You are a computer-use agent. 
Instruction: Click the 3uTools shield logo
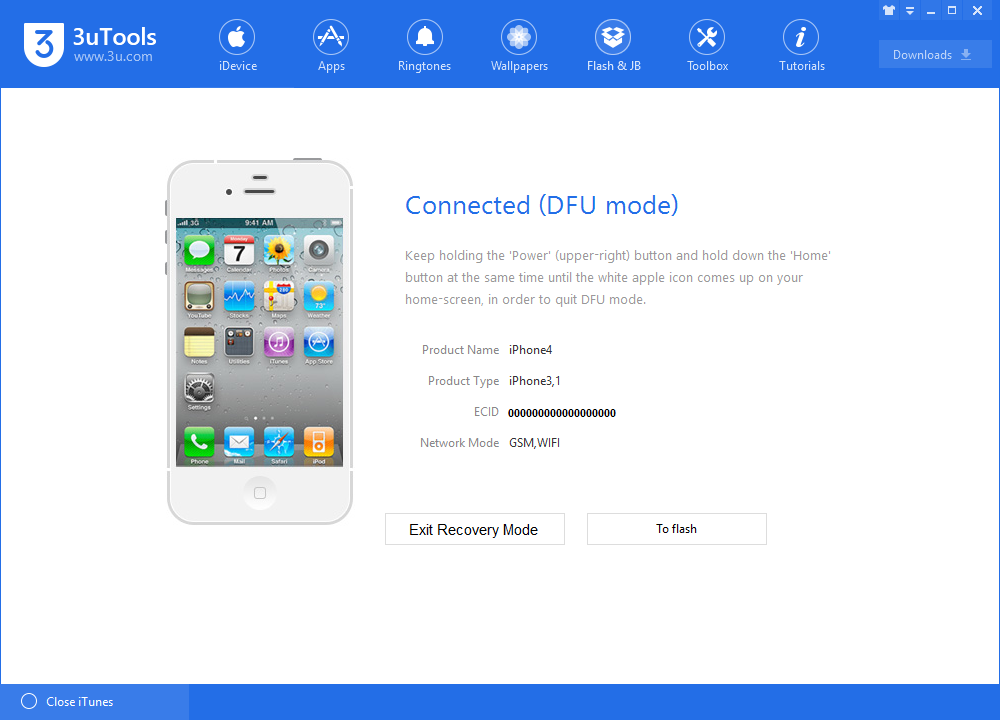(x=44, y=45)
